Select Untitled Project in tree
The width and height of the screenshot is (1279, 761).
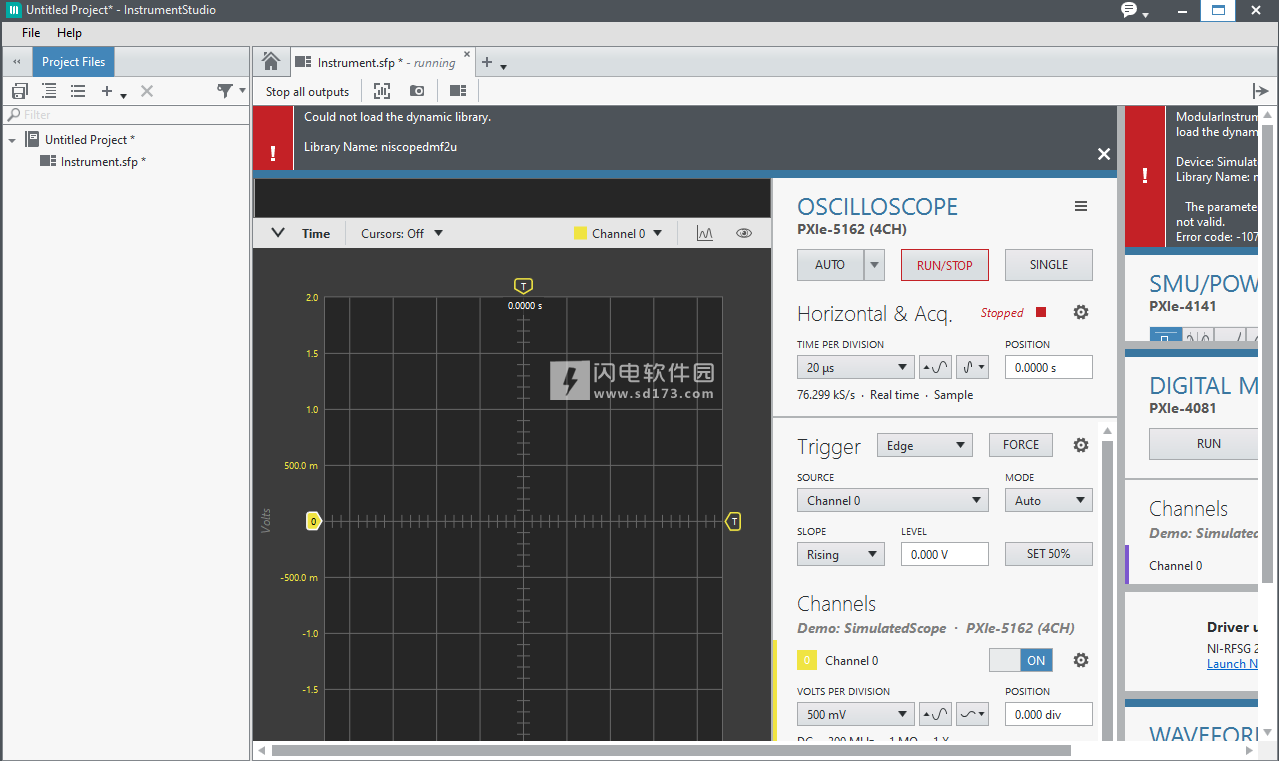pyautogui.click(x=89, y=139)
